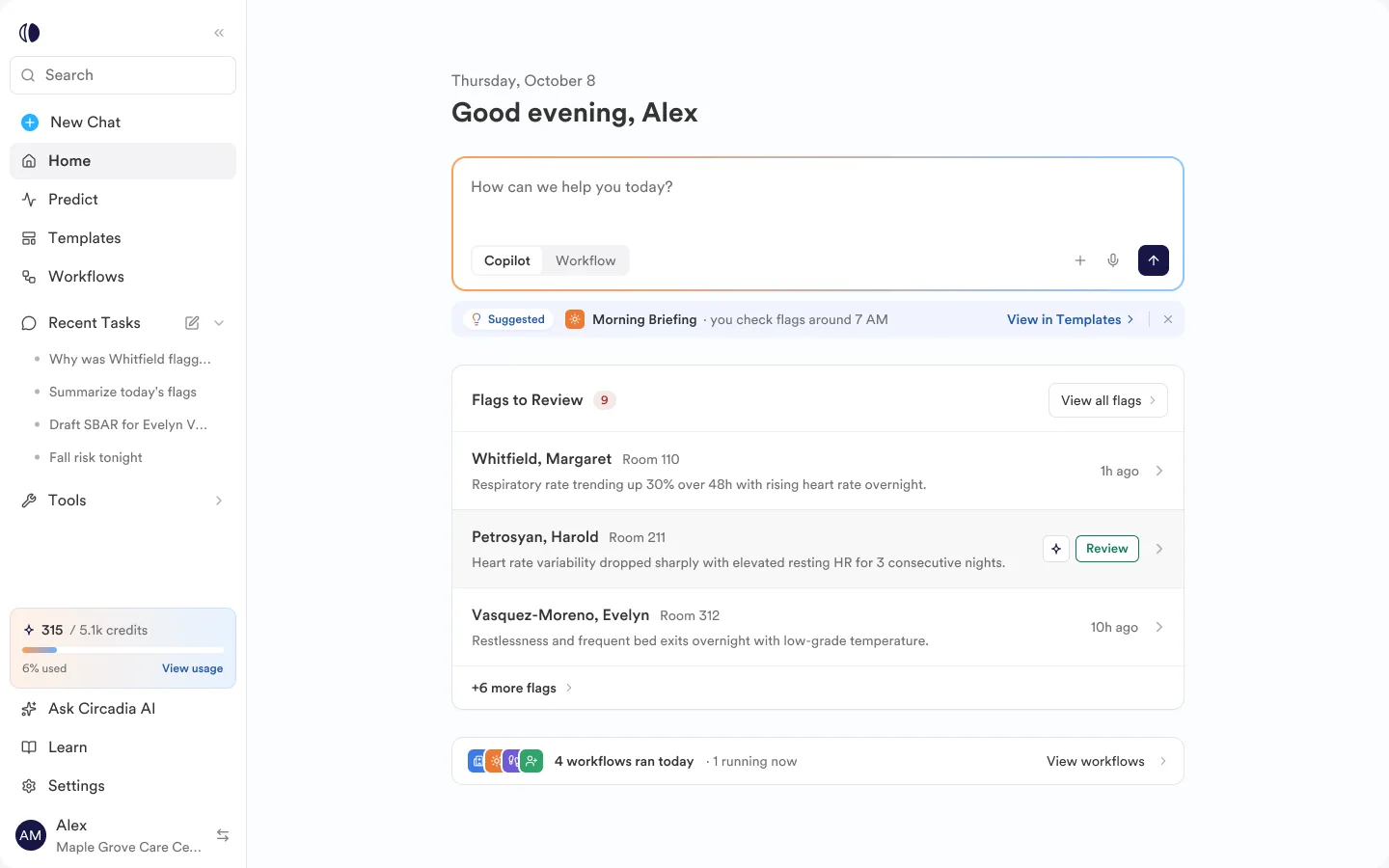The width and height of the screenshot is (1389, 868).
Task: Dismiss the suggested briefing banner
Action: pyautogui.click(x=1168, y=319)
